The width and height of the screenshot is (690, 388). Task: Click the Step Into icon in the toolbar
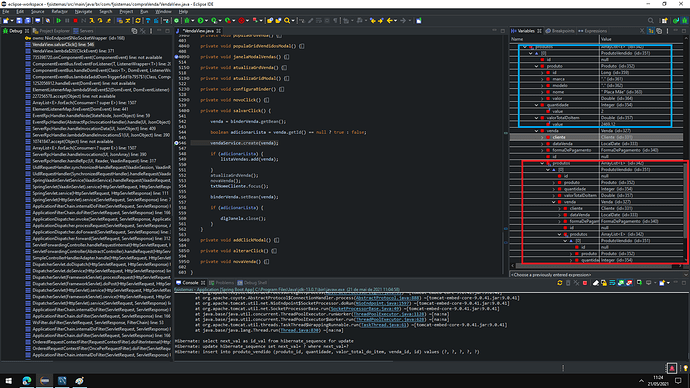coord(92,21)
